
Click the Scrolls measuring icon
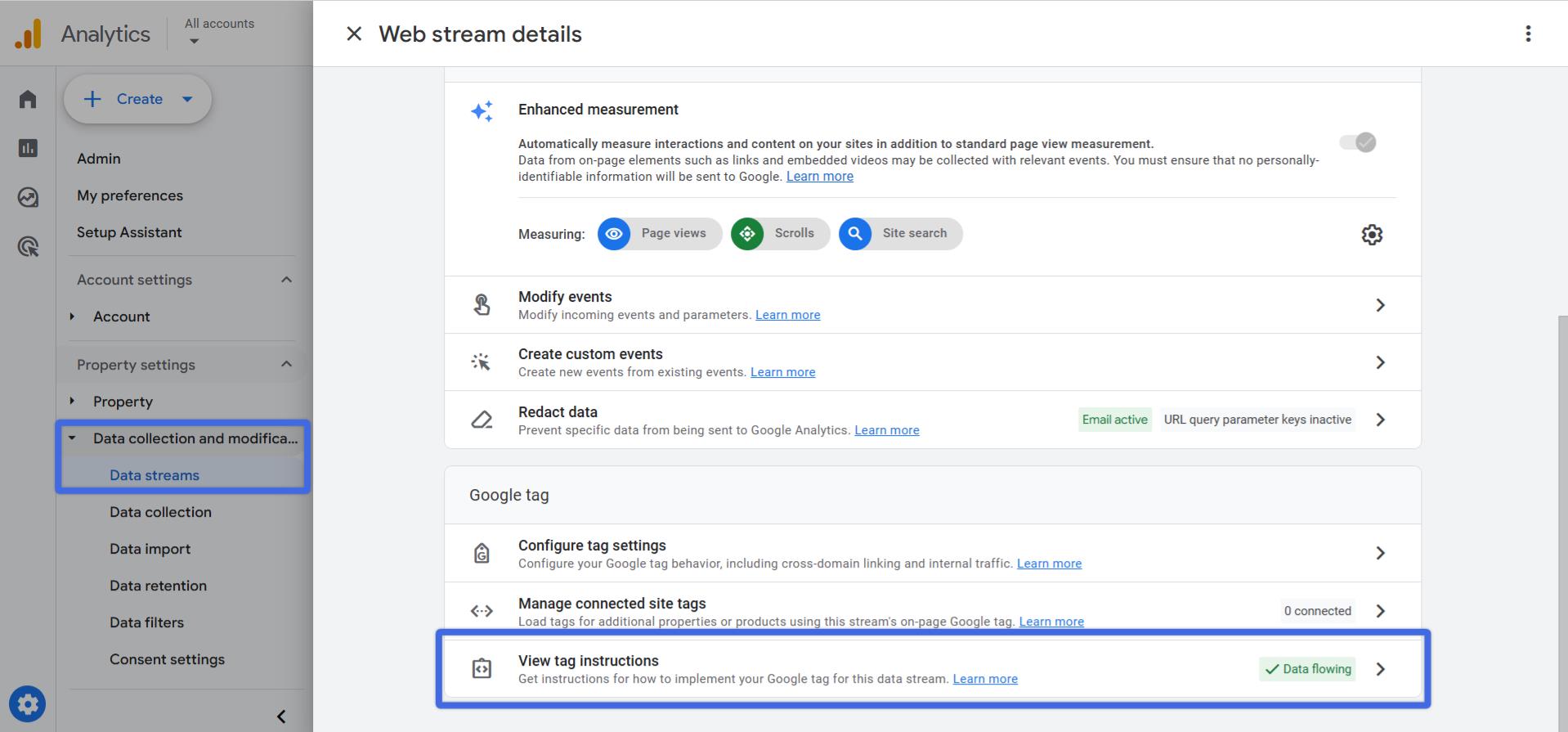[x=747, y=234]
